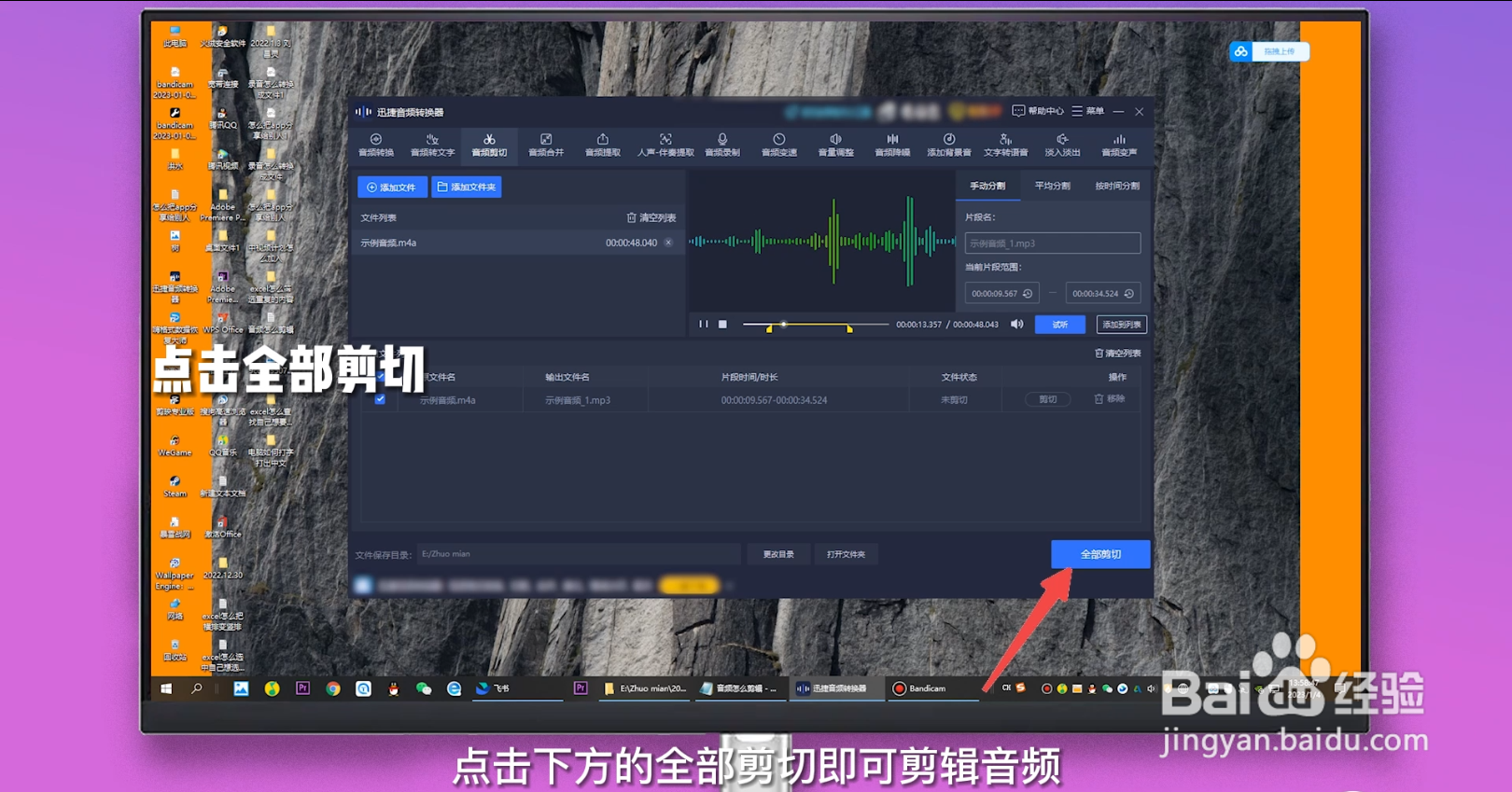
Task: Click the 试听 preview button
Action: (1060, 325)
